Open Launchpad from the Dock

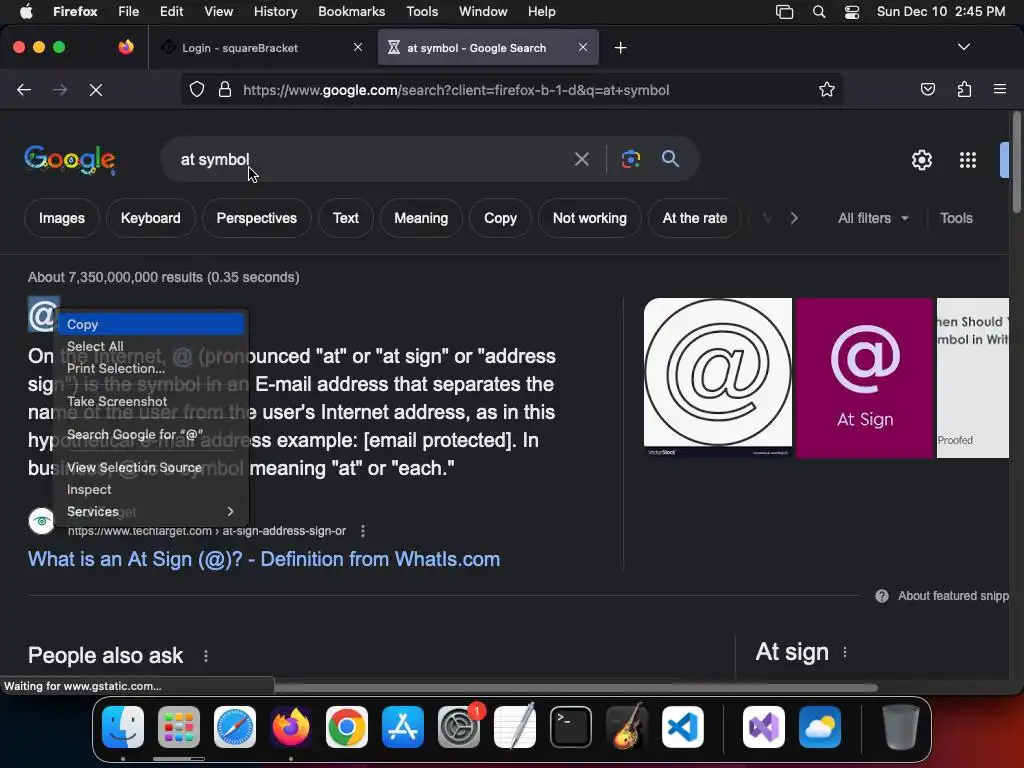click(x=179, y=727)
